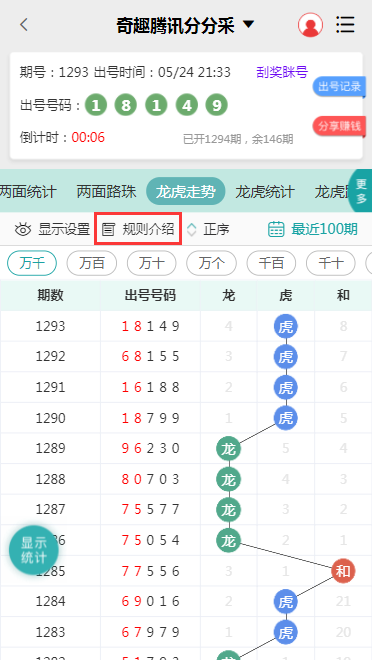Open 分享赚钱 side button
The height and width of the screenshot is (660, 372).
[339, 126]
